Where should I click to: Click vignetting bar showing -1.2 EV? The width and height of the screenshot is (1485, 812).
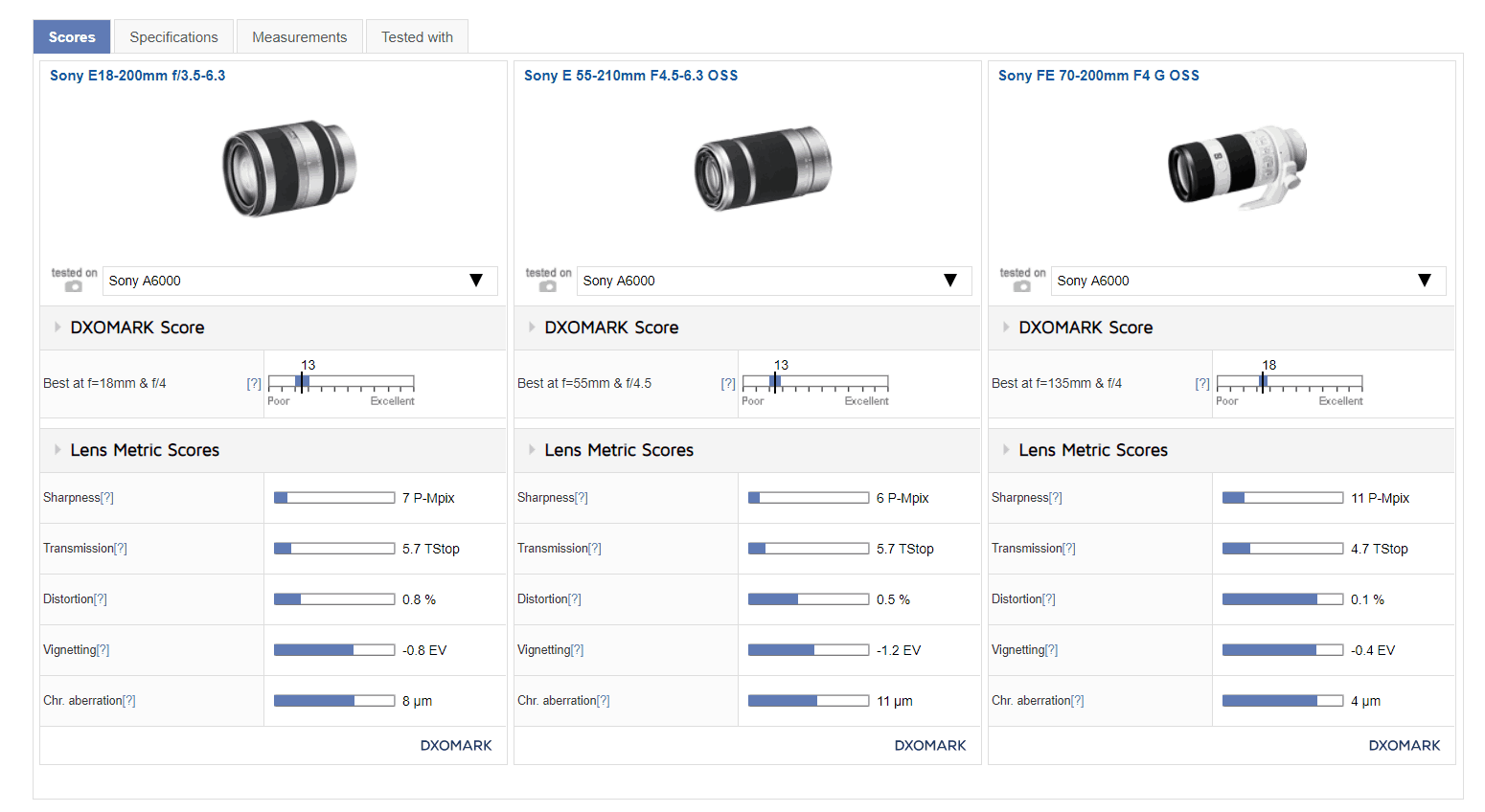click(x=809, y=650)
